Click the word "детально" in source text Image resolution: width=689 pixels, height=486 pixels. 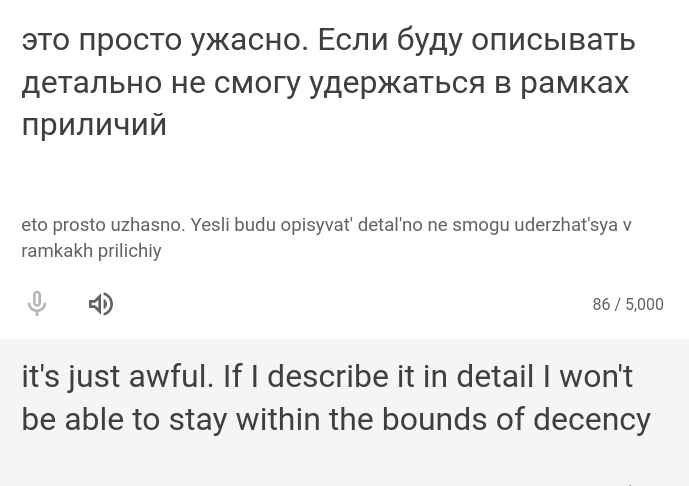click(x=92, y=83)
